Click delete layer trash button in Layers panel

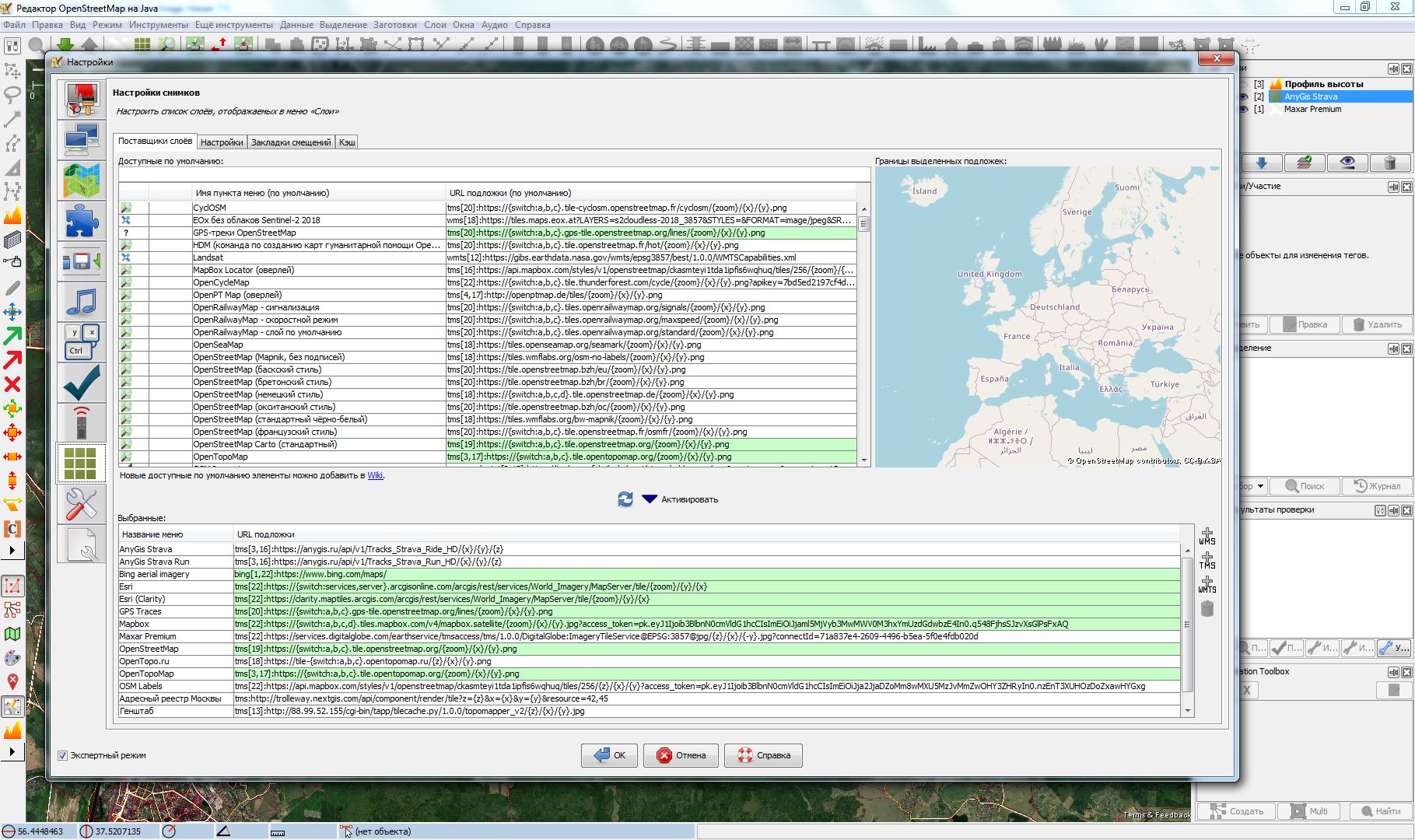click(x=1390, y=163)
